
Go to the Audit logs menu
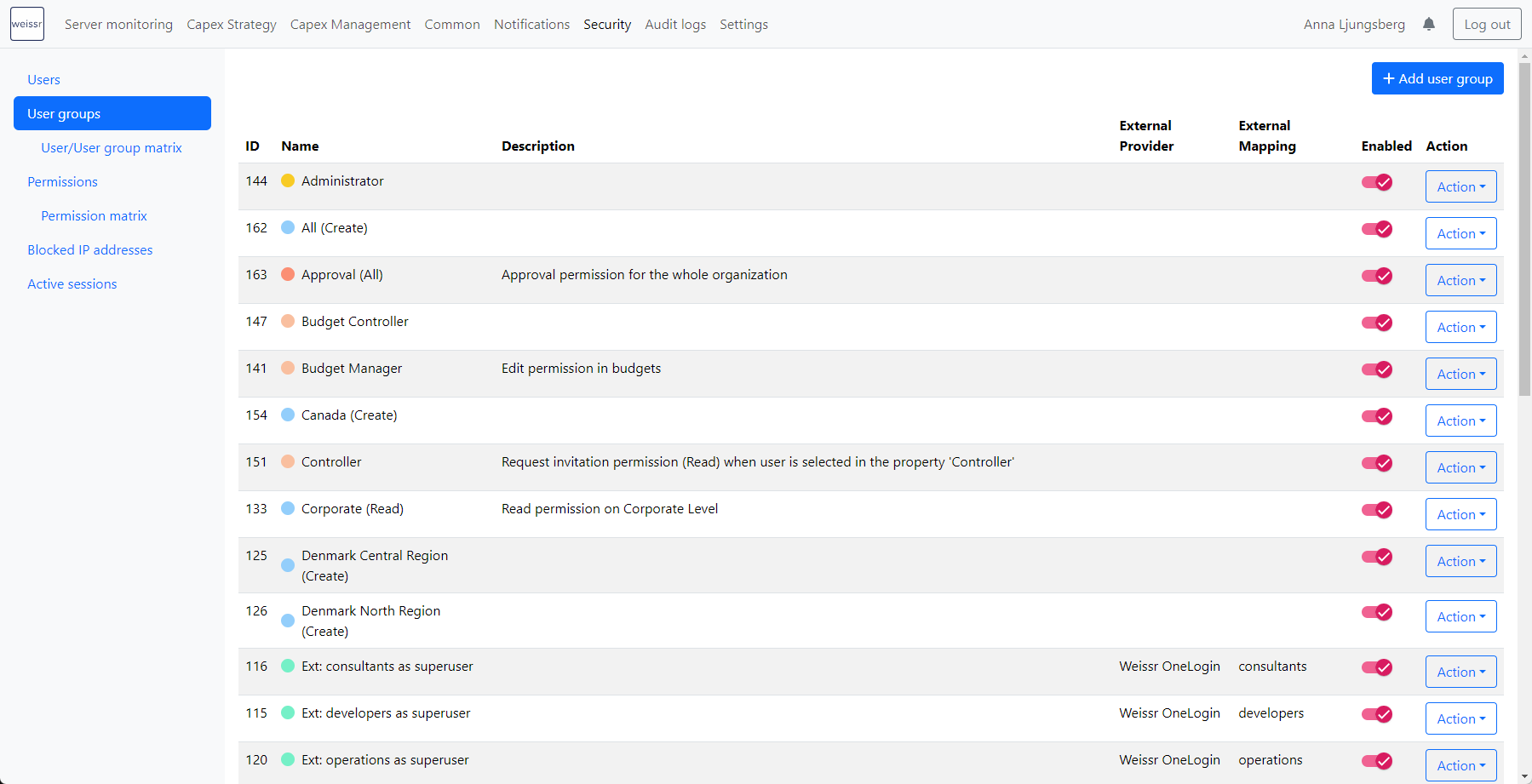tap(675, 24)
